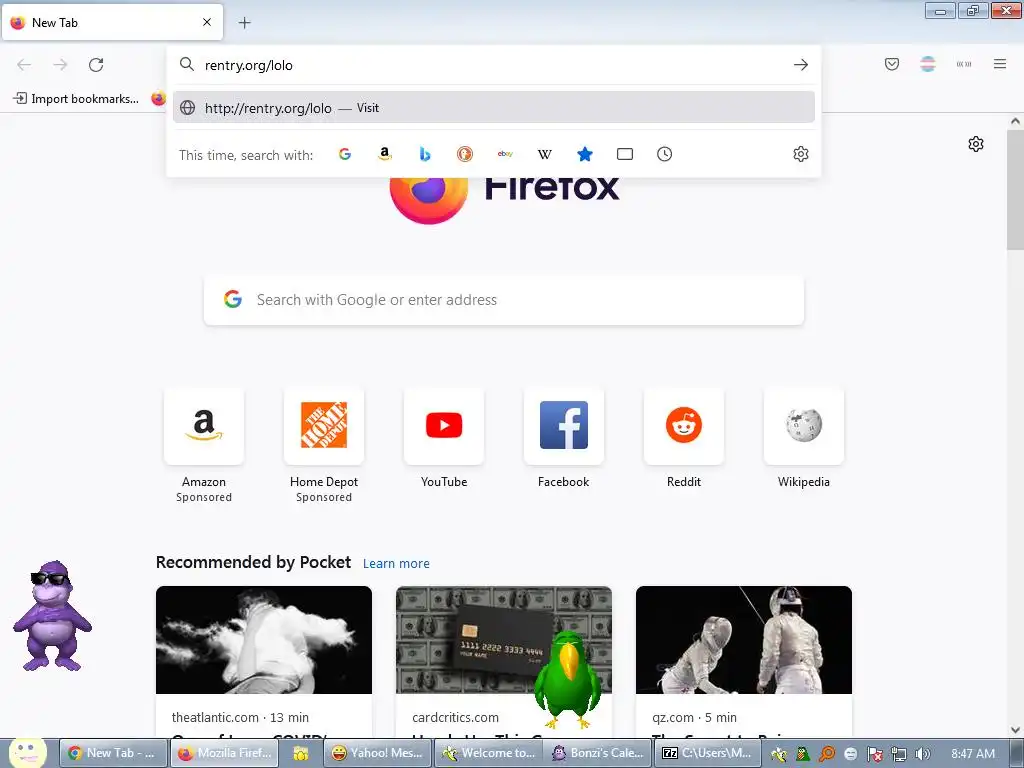
Task: Search in open tabs icon
Action: pos(625,154)
